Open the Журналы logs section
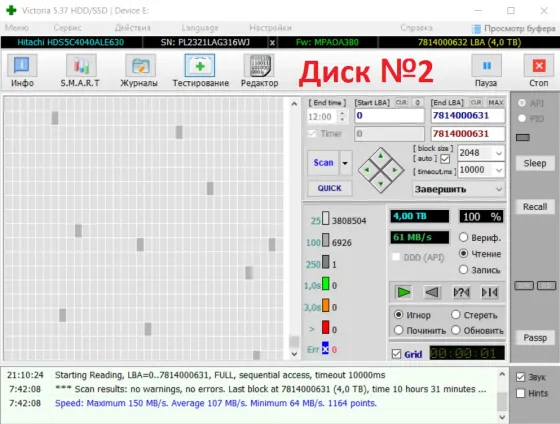 139,70
